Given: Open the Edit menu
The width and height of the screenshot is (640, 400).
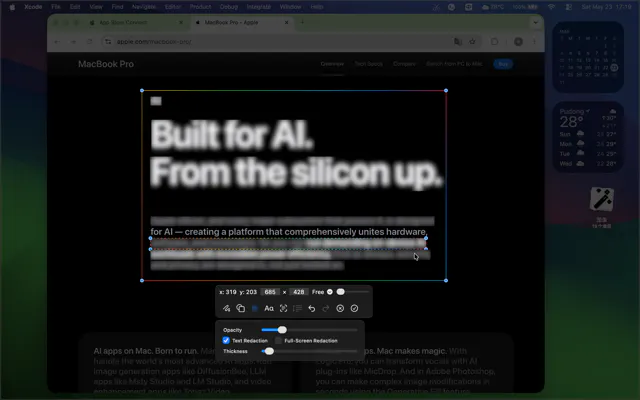Looking at the screenshot, I should click(75, 7).
